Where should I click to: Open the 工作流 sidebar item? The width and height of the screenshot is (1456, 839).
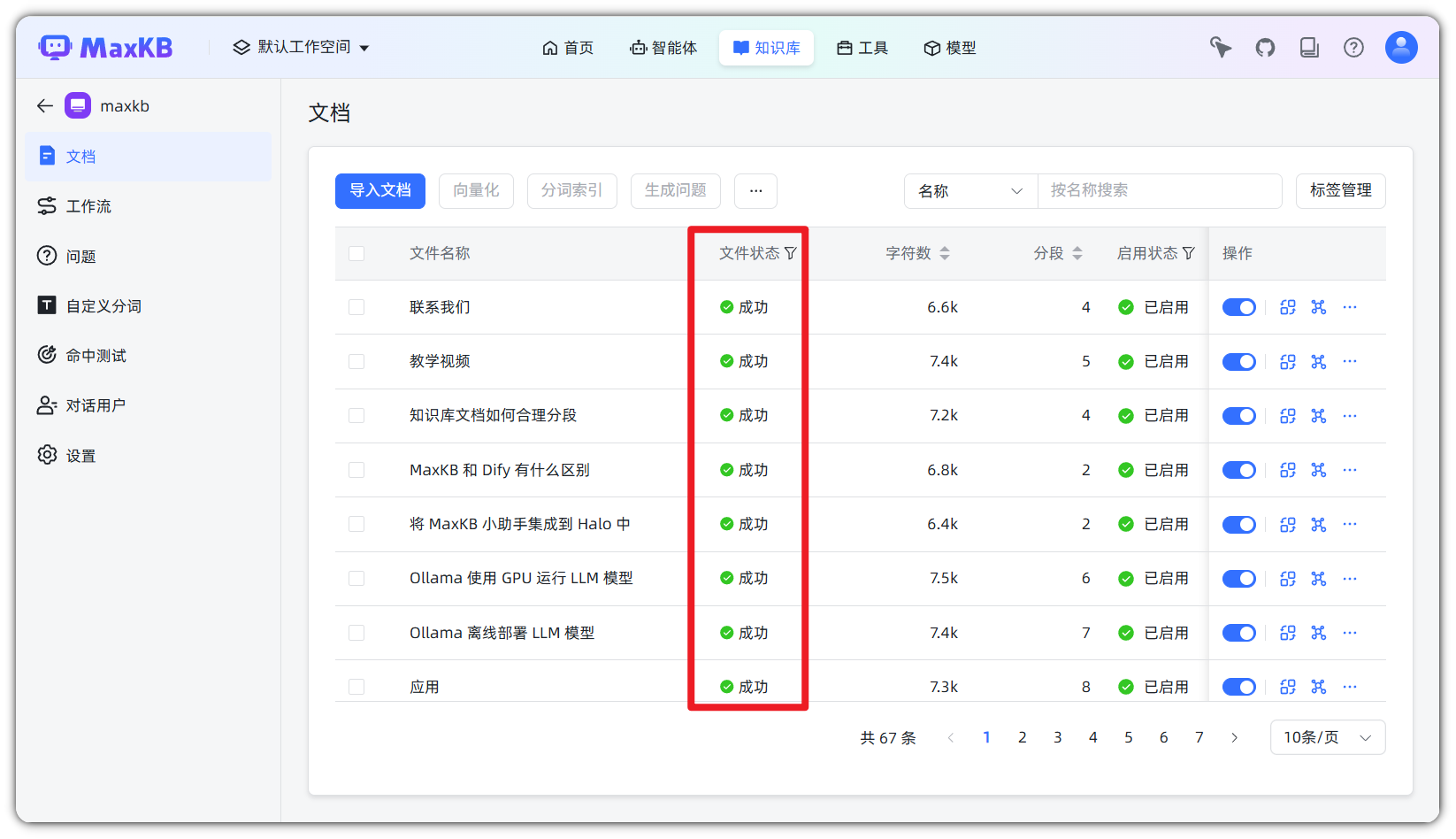(x=149, y=206)
